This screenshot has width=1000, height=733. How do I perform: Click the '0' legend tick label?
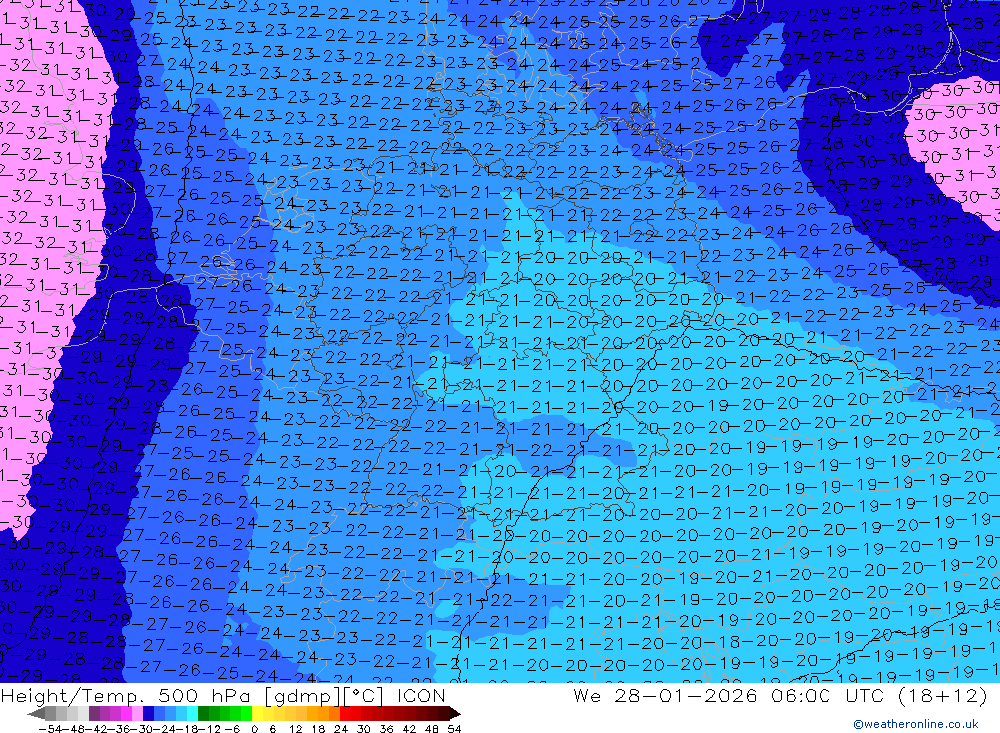(254, 729)
